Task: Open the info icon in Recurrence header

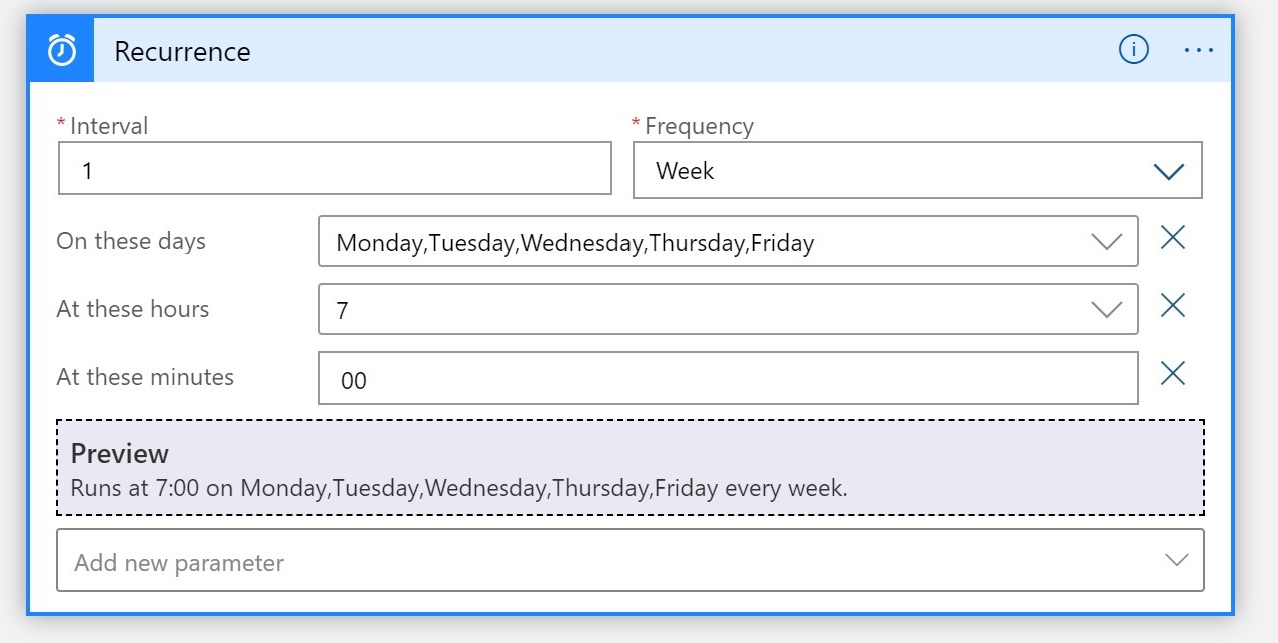Action: [1133, 49]
